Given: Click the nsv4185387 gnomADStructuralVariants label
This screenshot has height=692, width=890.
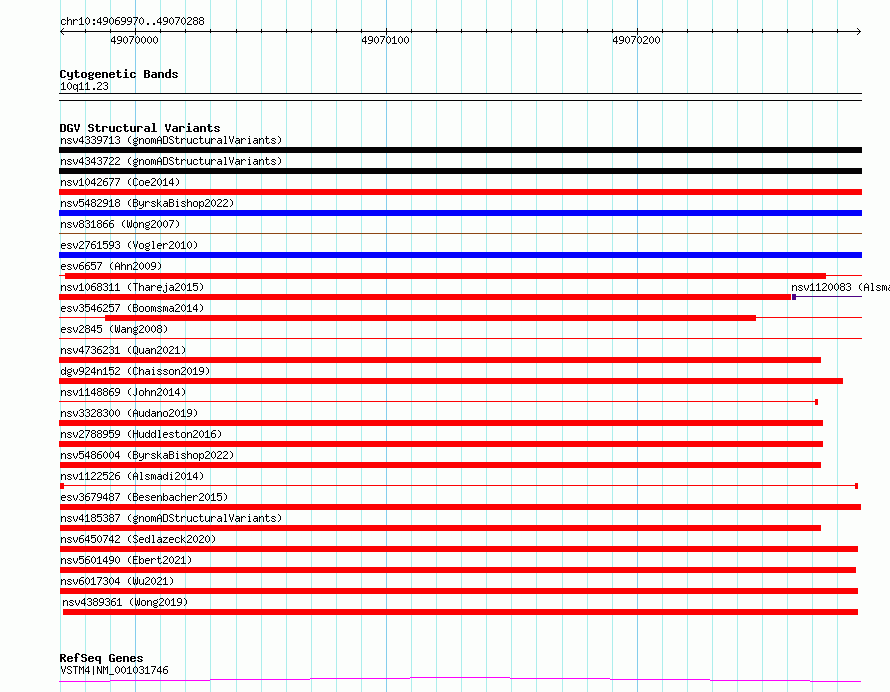Looking at the screenshot, I should 171,518.
